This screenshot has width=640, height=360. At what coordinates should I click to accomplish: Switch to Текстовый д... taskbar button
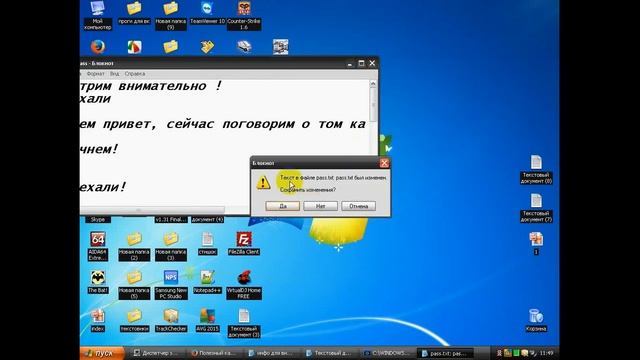pos(329,353)
